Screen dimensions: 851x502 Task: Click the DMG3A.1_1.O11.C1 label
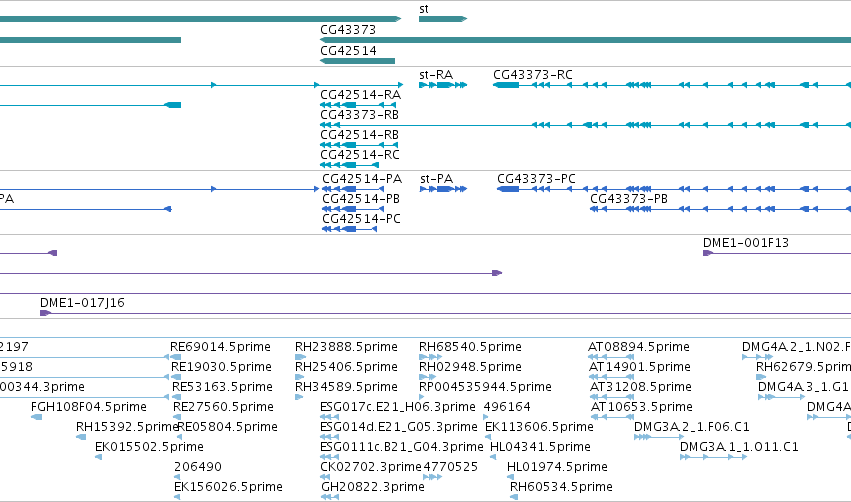click(x=739, y=447)
